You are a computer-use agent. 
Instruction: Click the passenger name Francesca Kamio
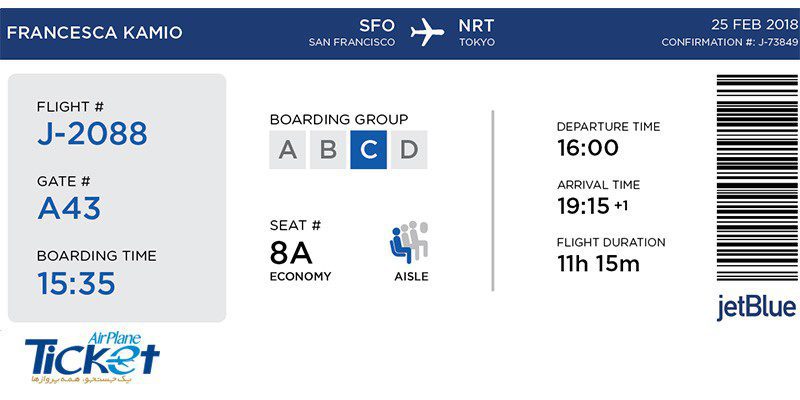click(94, 33)
